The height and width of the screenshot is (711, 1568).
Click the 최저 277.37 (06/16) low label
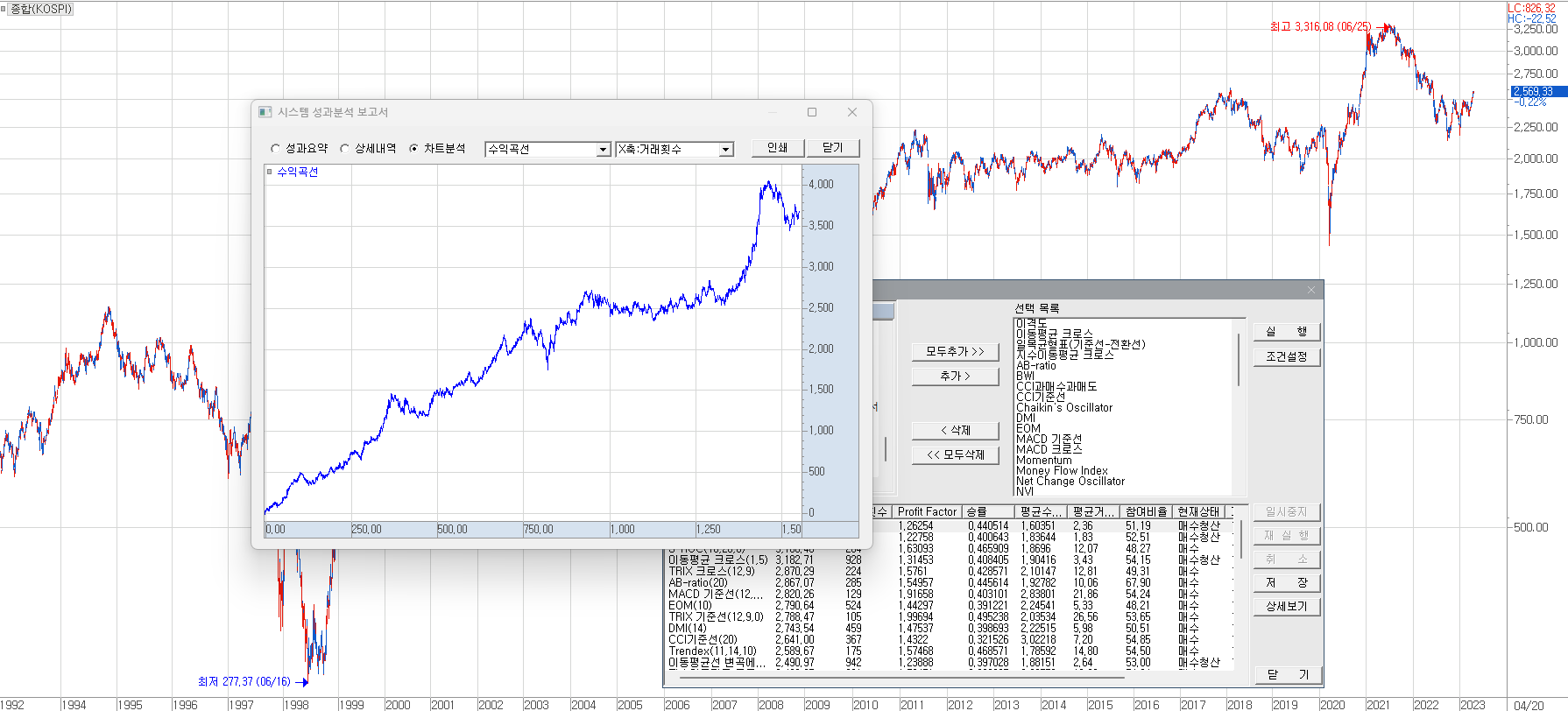[244, 681]
